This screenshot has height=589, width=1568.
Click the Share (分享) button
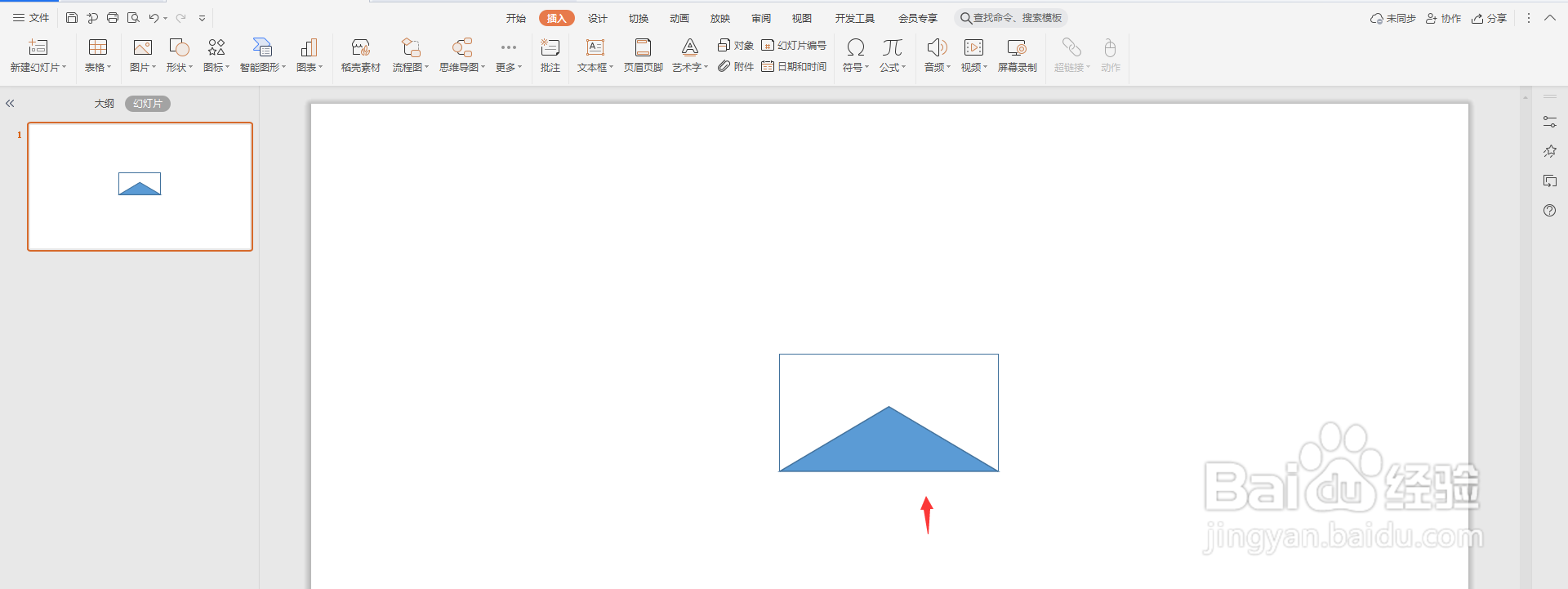coord(1490,18)
